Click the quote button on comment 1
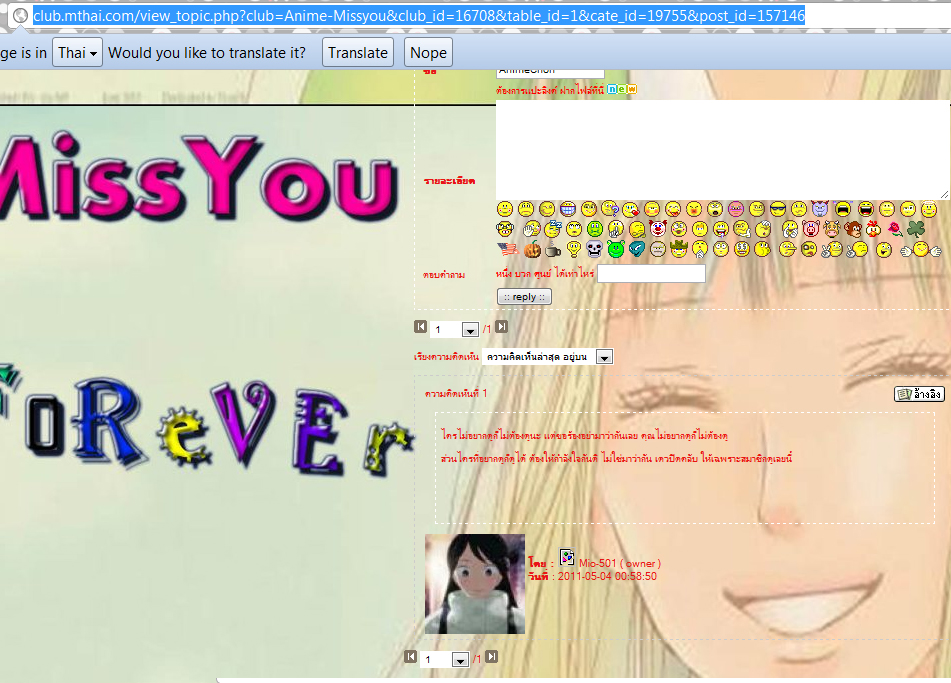Screen dimensions: 951x683 [919, 394]
